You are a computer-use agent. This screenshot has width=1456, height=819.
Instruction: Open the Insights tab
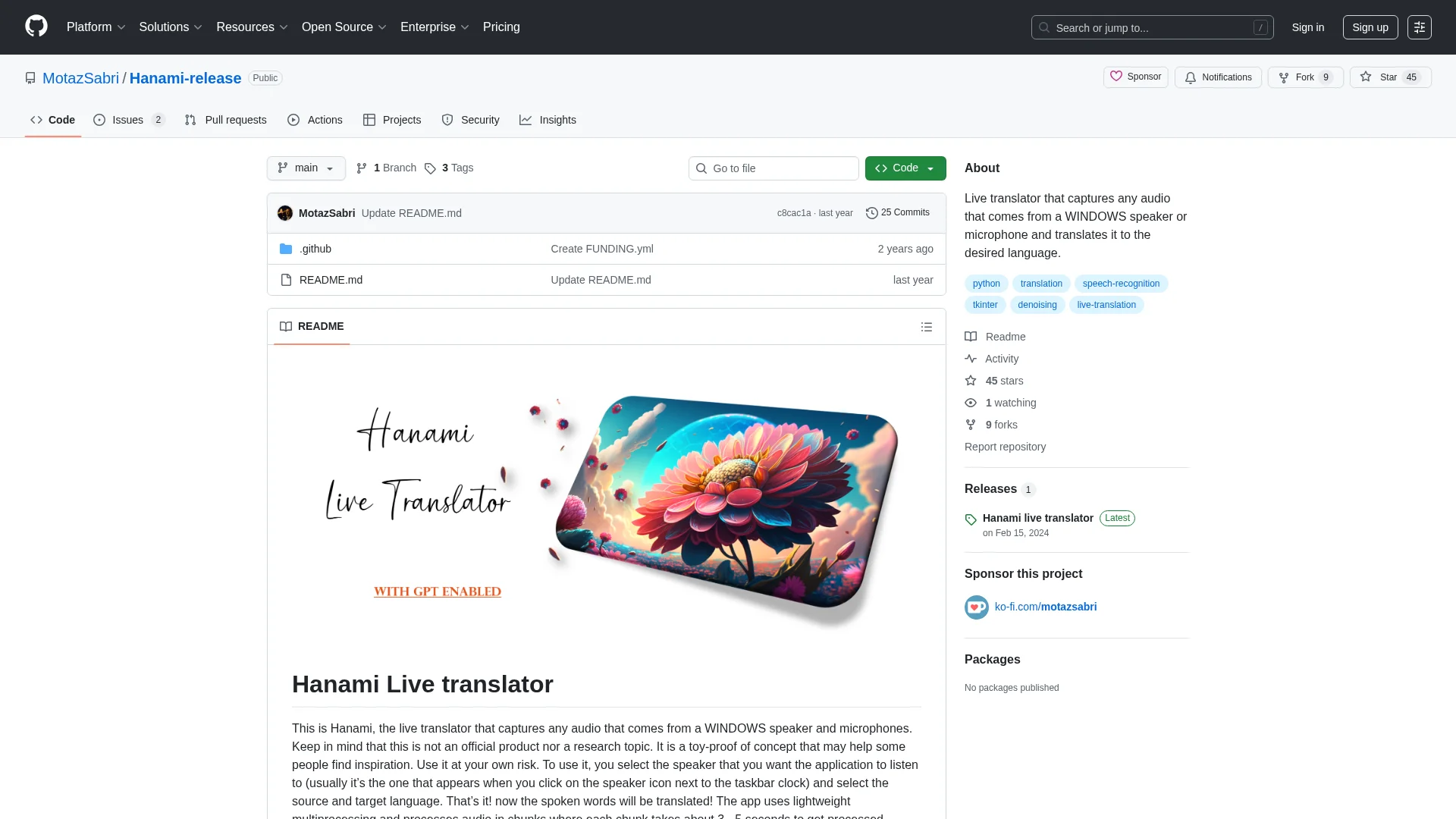(548, 120)
